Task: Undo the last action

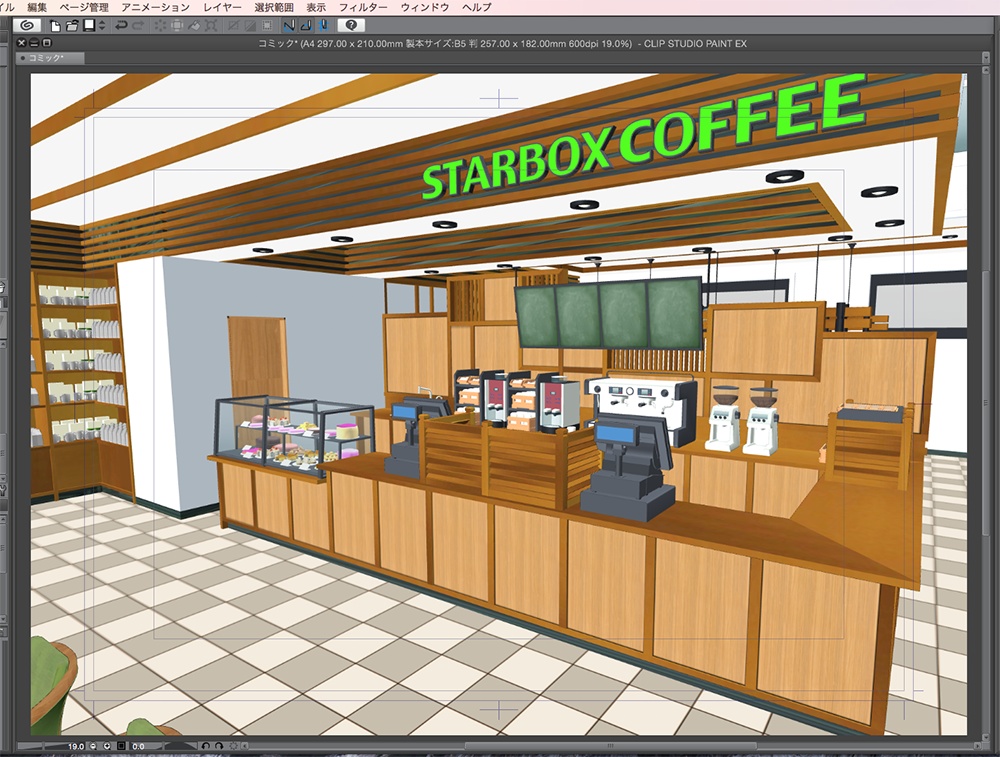Action: [x=121, y=26]
